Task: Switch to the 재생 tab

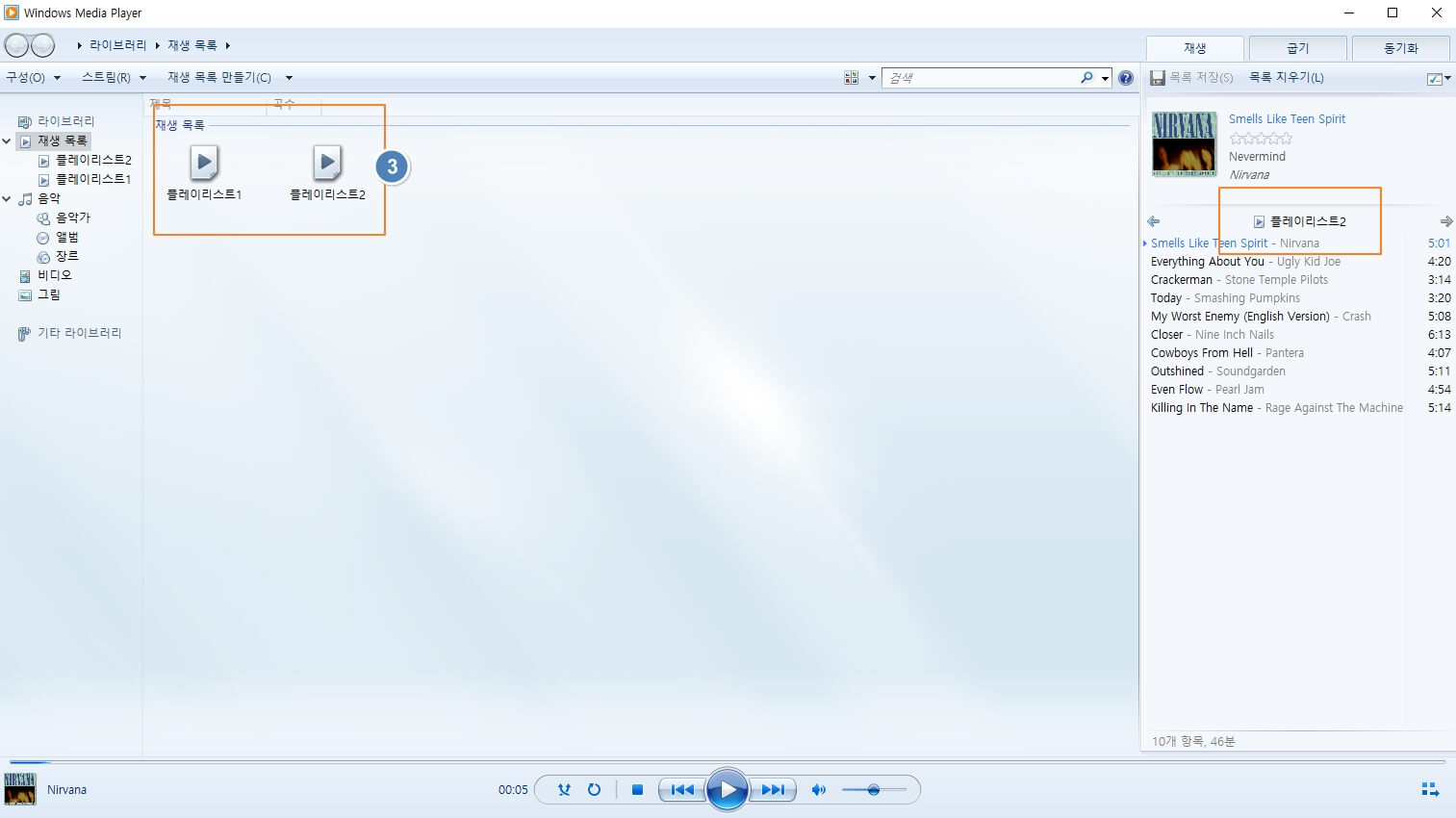Action: (1195, 48)
